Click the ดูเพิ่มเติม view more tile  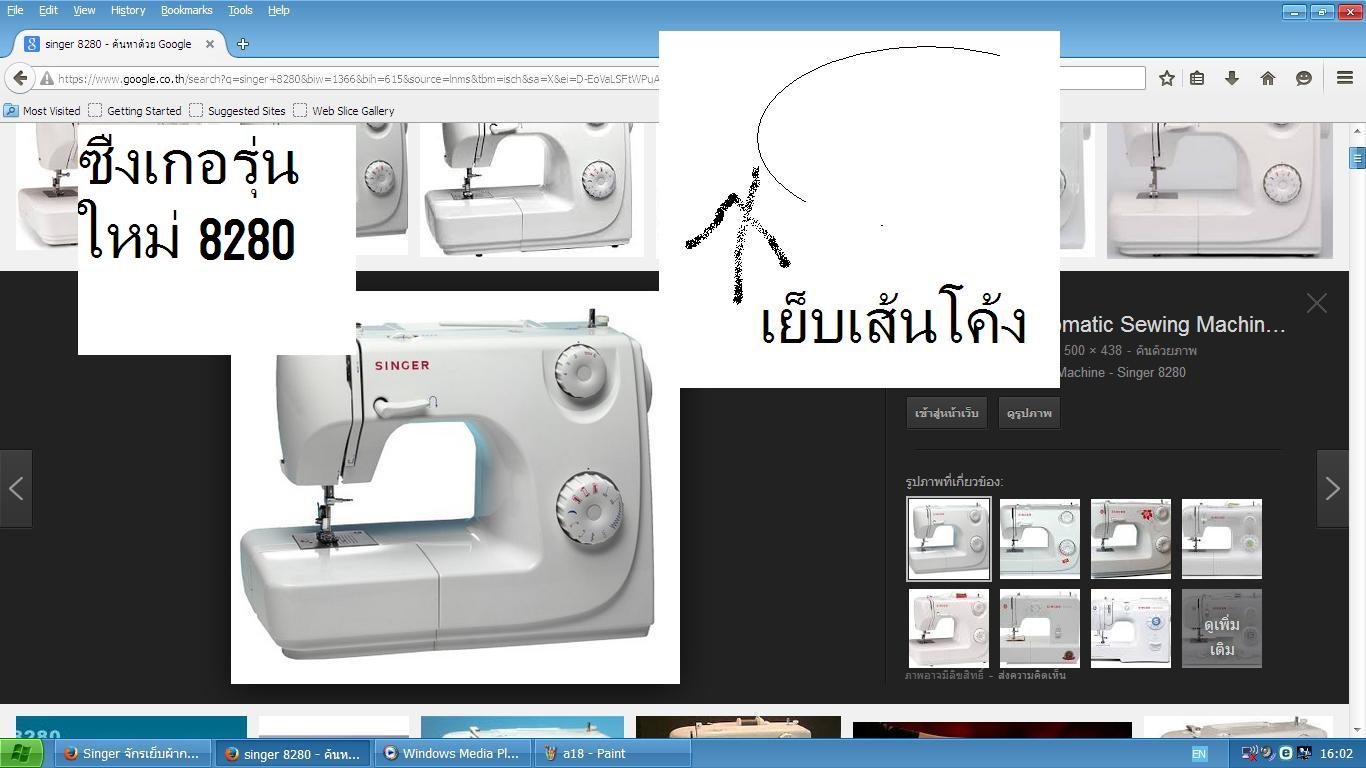click(1222, 628)
